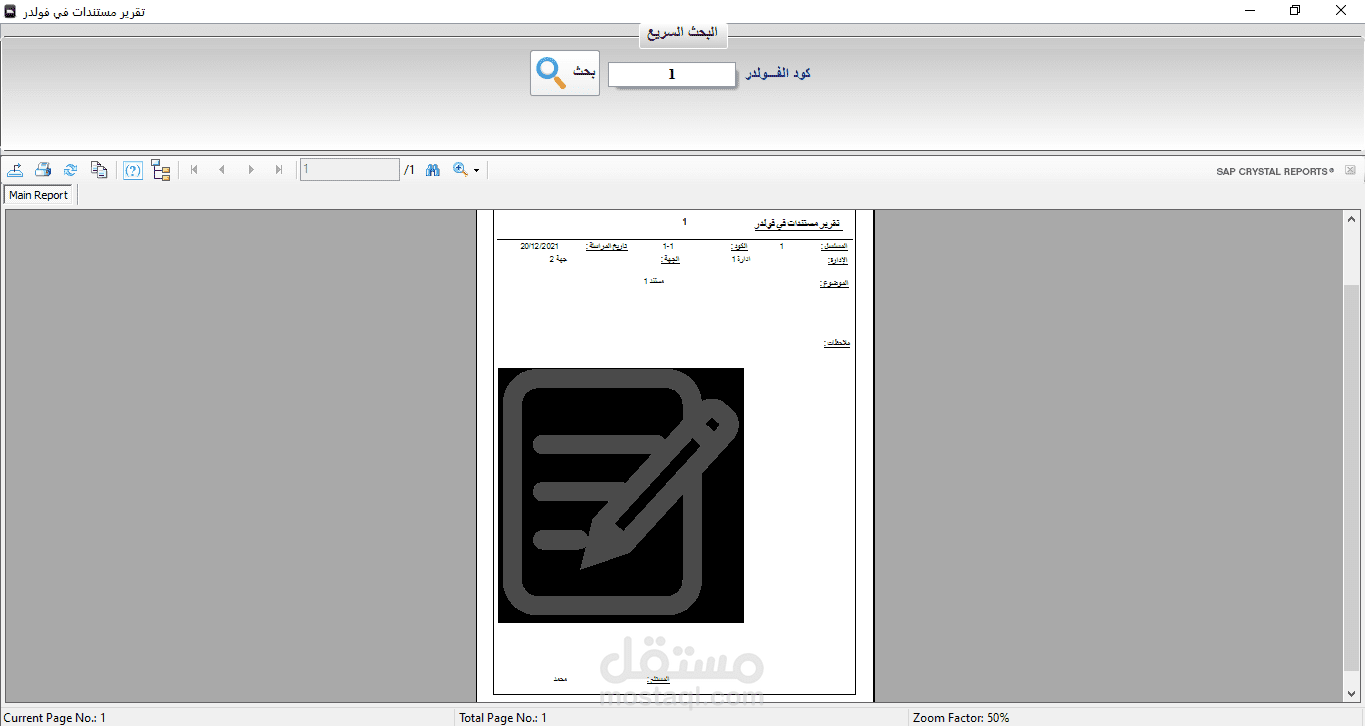Viewport: 1365px width, 726px height.
Task: Open the zoom dropdown arrow
Action: coord(476,171)
